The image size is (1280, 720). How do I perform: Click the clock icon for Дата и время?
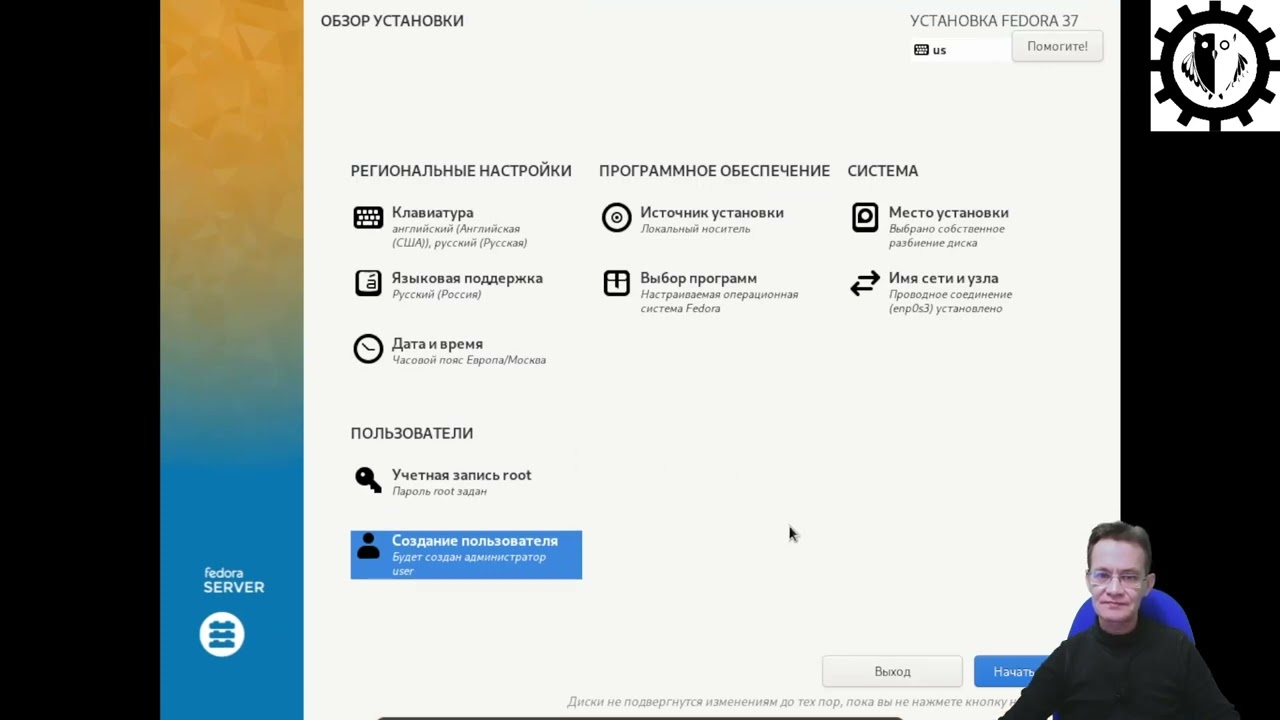click(368, 349)
